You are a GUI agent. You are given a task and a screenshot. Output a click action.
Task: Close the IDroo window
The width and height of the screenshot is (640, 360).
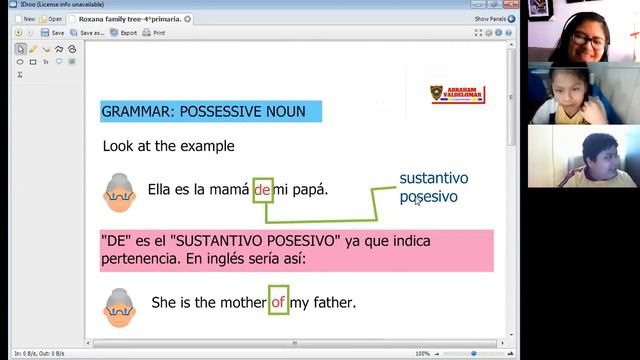pyautogui.click(x=511, y=4)
